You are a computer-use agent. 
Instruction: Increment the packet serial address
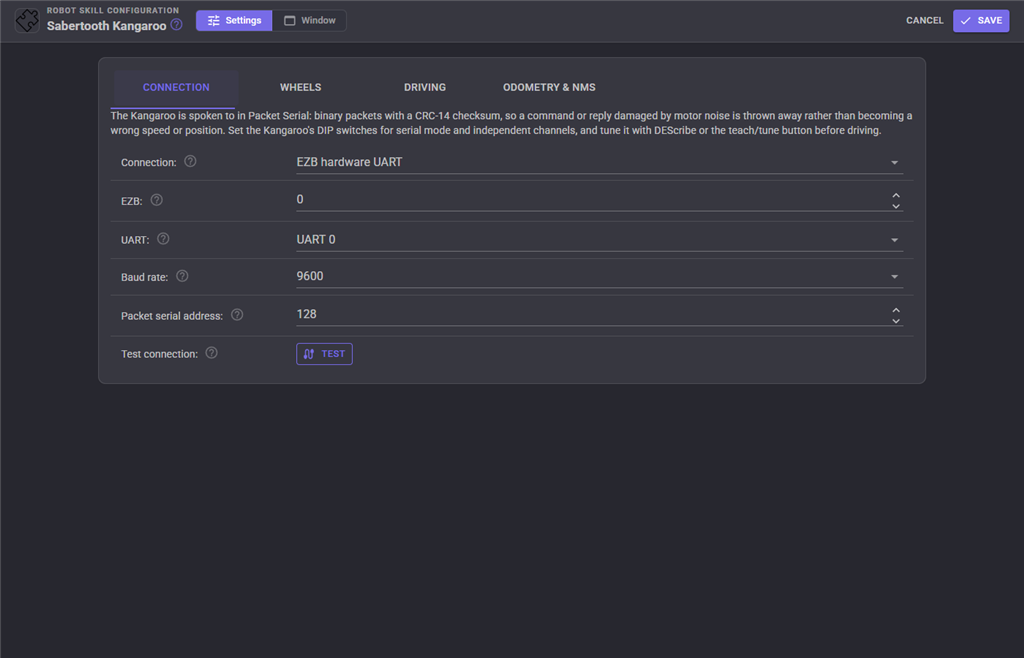coord(896,310)
